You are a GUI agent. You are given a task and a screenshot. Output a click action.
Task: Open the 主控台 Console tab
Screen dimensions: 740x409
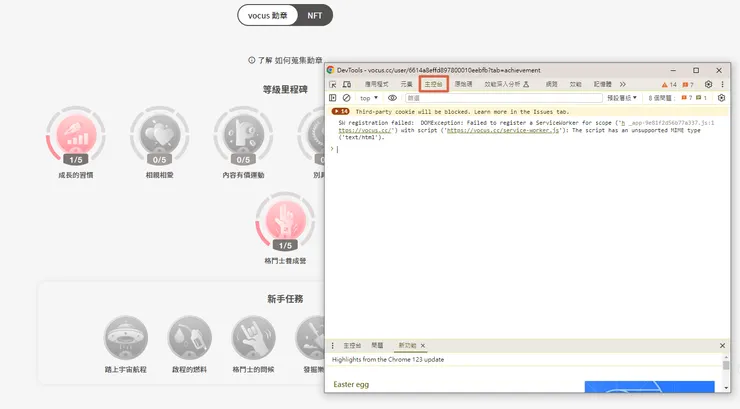tap(433, 84)
